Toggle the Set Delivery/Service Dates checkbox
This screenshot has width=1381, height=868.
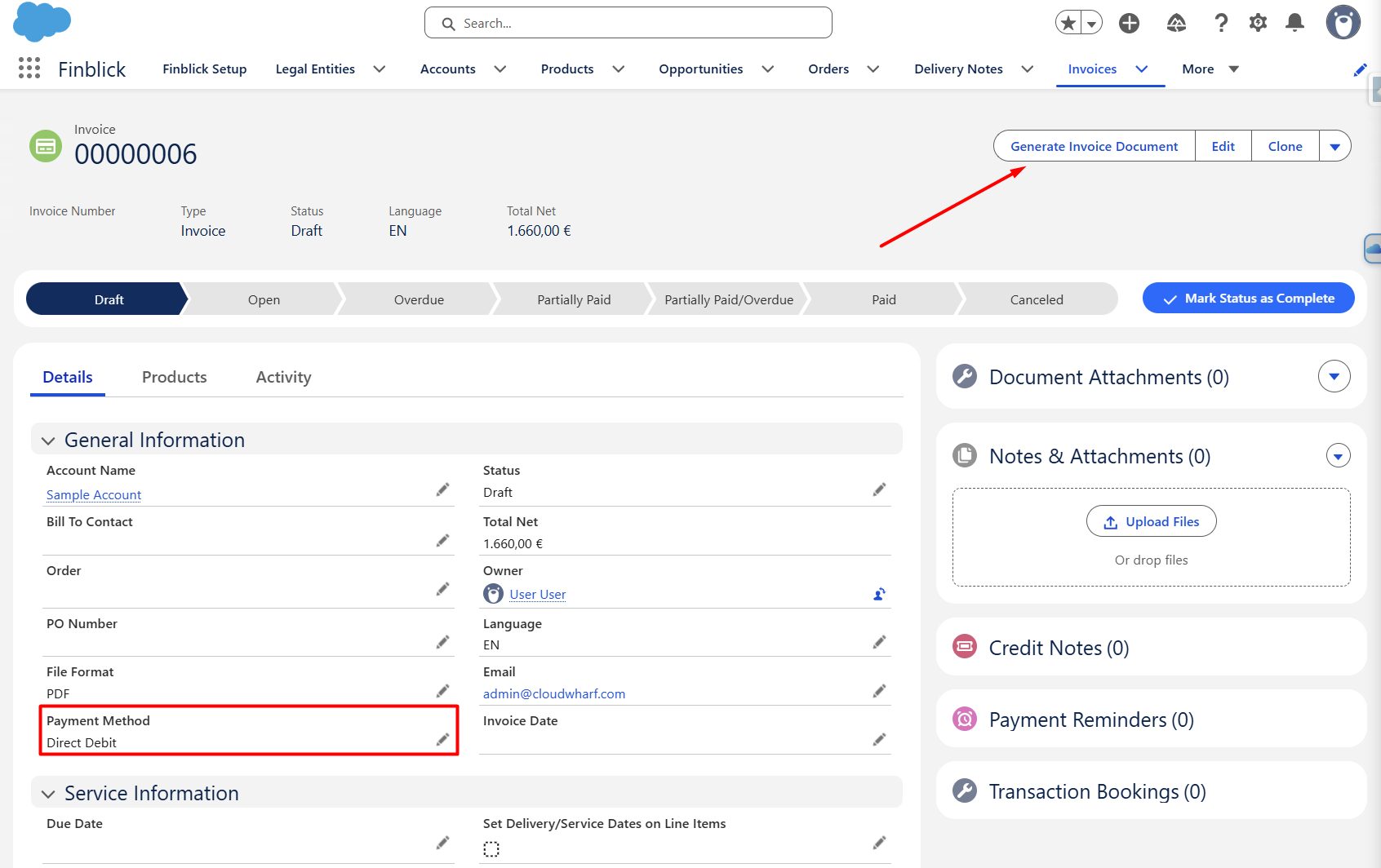point(491,849)
